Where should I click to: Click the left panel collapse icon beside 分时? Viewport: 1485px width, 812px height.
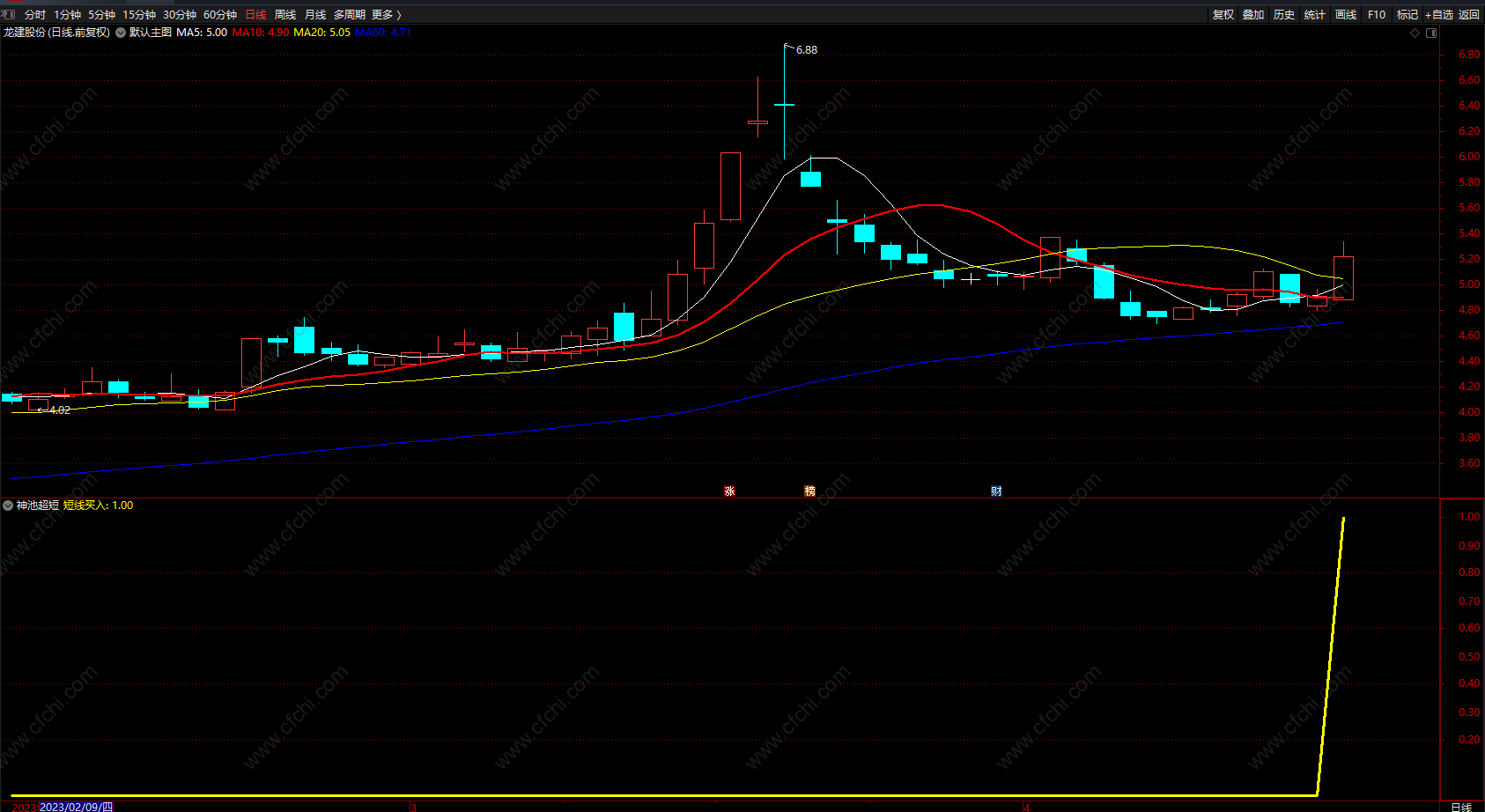[x=9, y=14]
